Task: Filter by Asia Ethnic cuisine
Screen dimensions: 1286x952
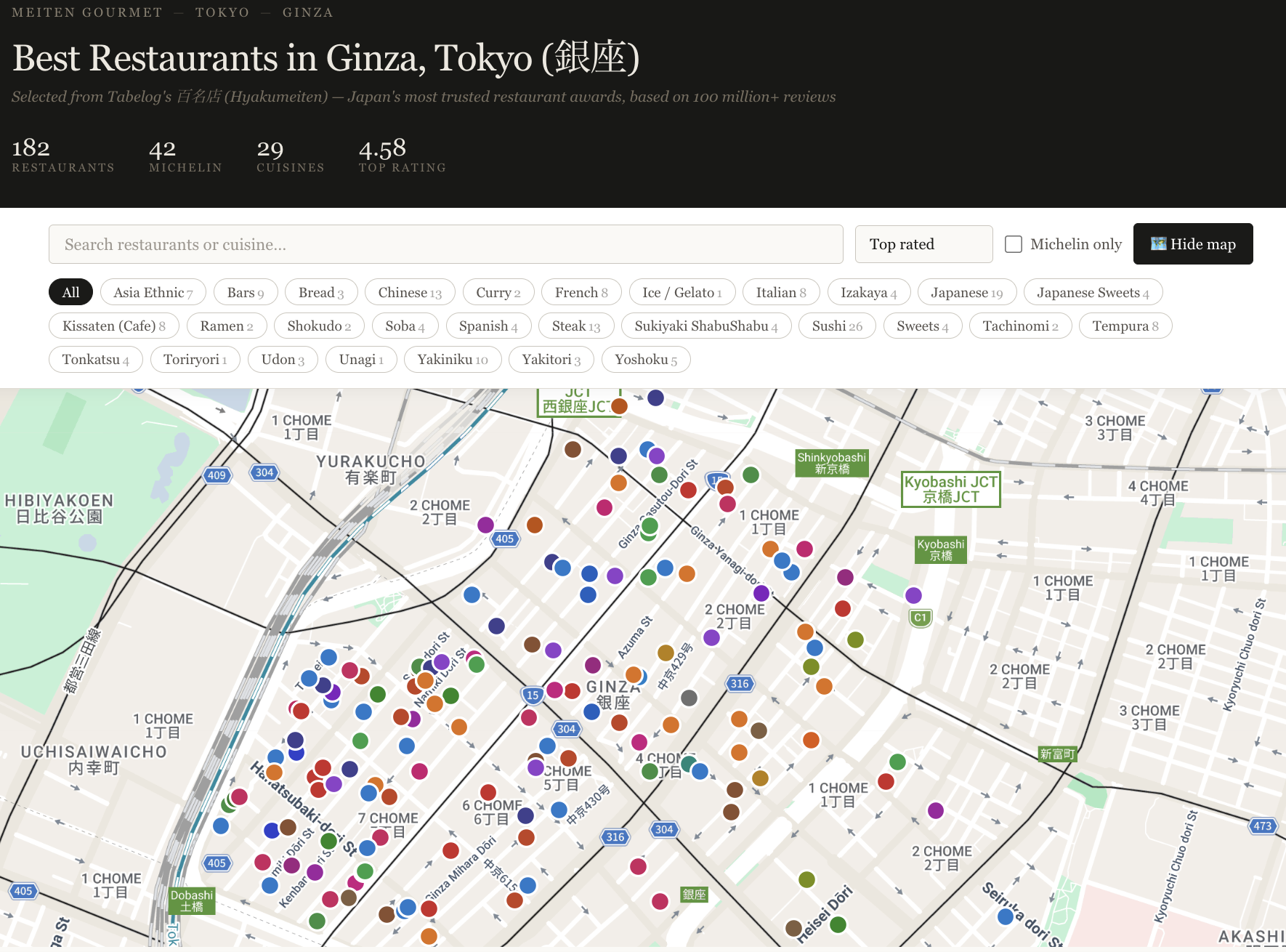Action: pos(153,292)
